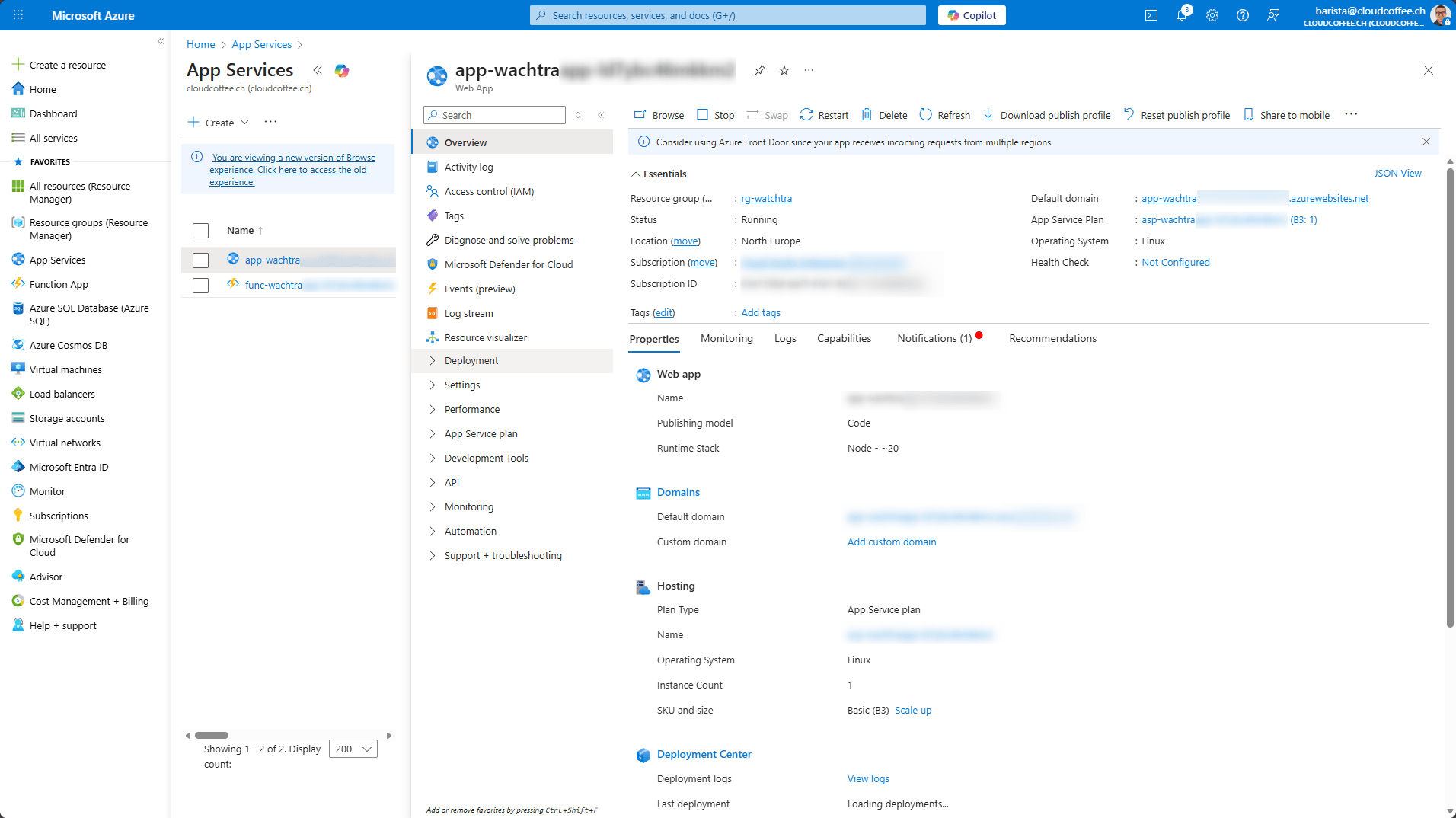Open the JSON View link
1456x818 pixels.
pos(1397,174)
